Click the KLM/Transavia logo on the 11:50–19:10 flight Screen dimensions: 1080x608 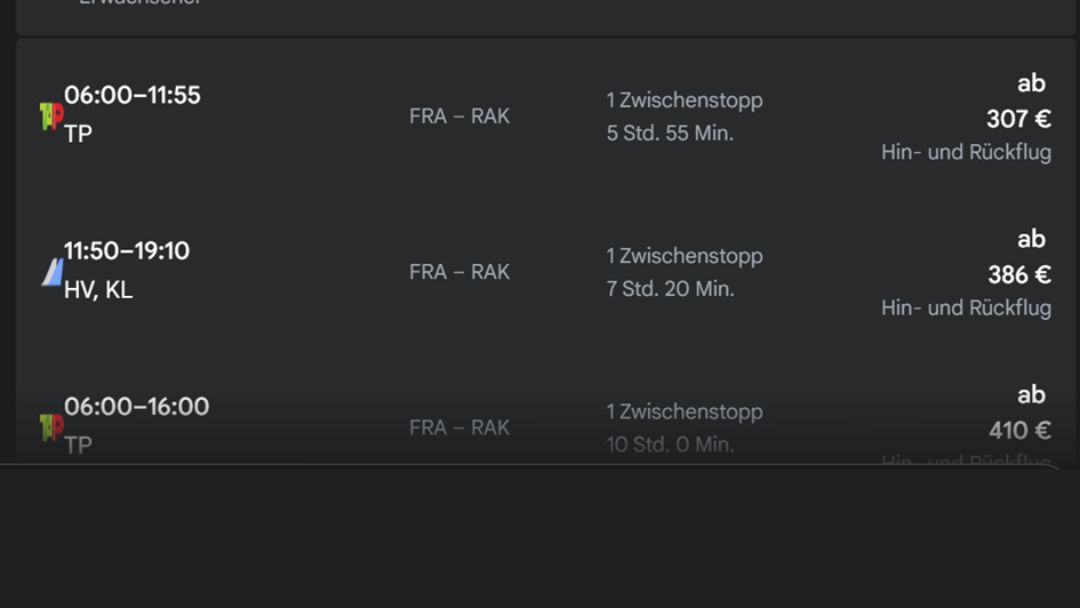pyautogui.click(x=52, y=272)
